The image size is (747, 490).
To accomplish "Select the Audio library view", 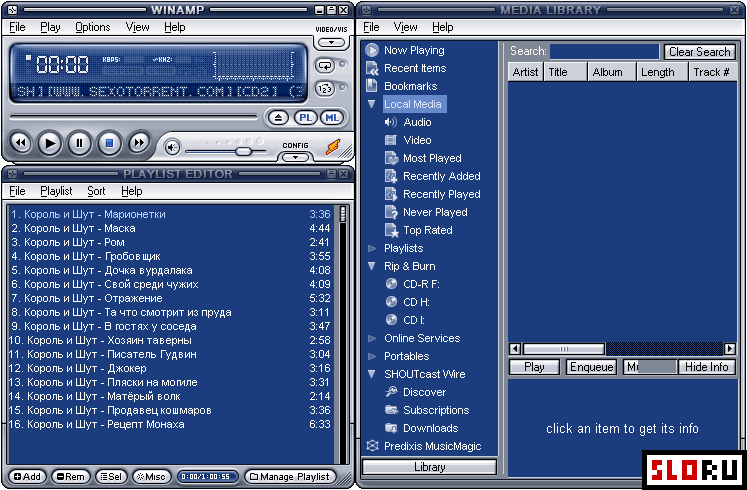I will (x=417, y=122).
